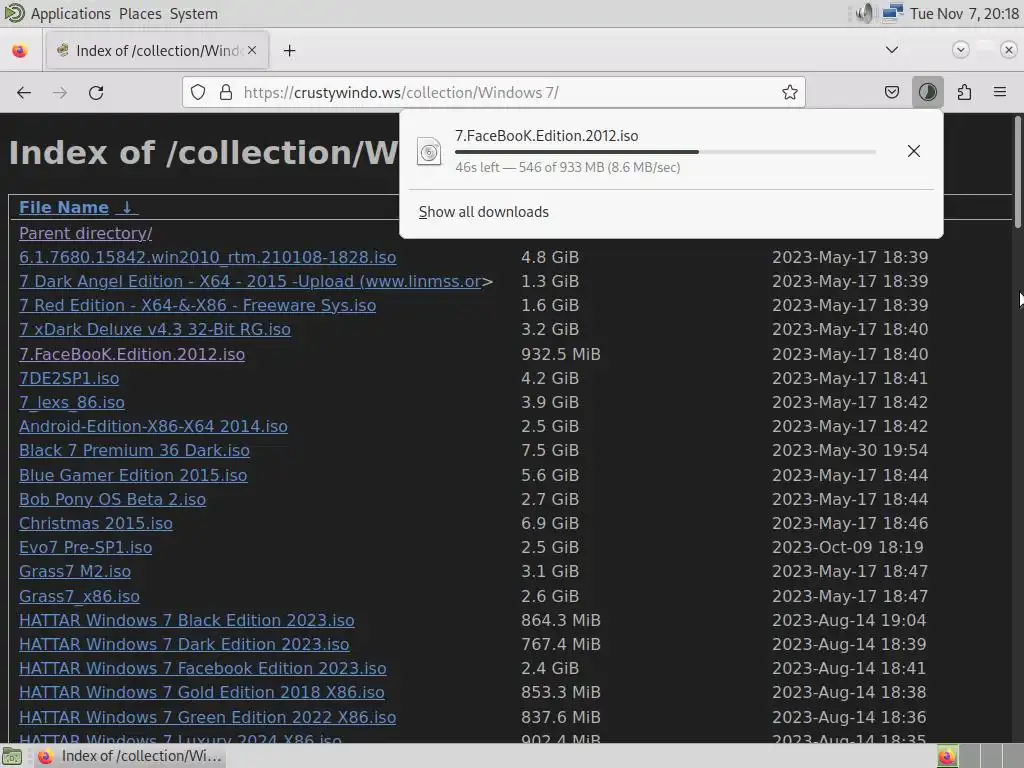
Task: Select the Index of /collection/Wind tab
Action: click(x=157, y=50)
